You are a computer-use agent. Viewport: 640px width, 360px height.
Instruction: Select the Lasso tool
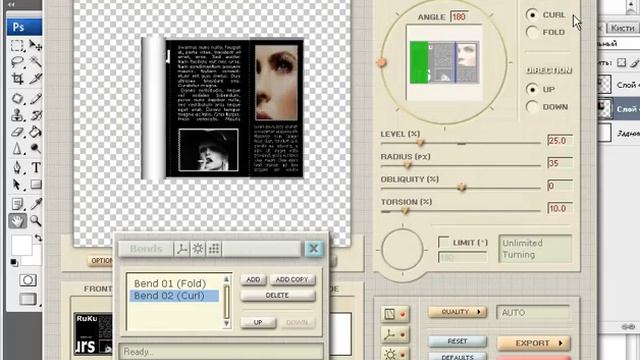click(x=17, y=62)
